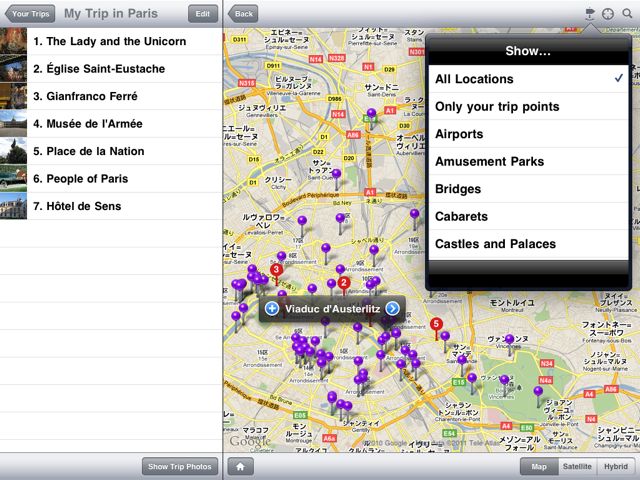Image resolution: width=640 pixels, height=480 pixels.
Task: Open trip item Gianfranco Ferré
Action: (111, 96)
